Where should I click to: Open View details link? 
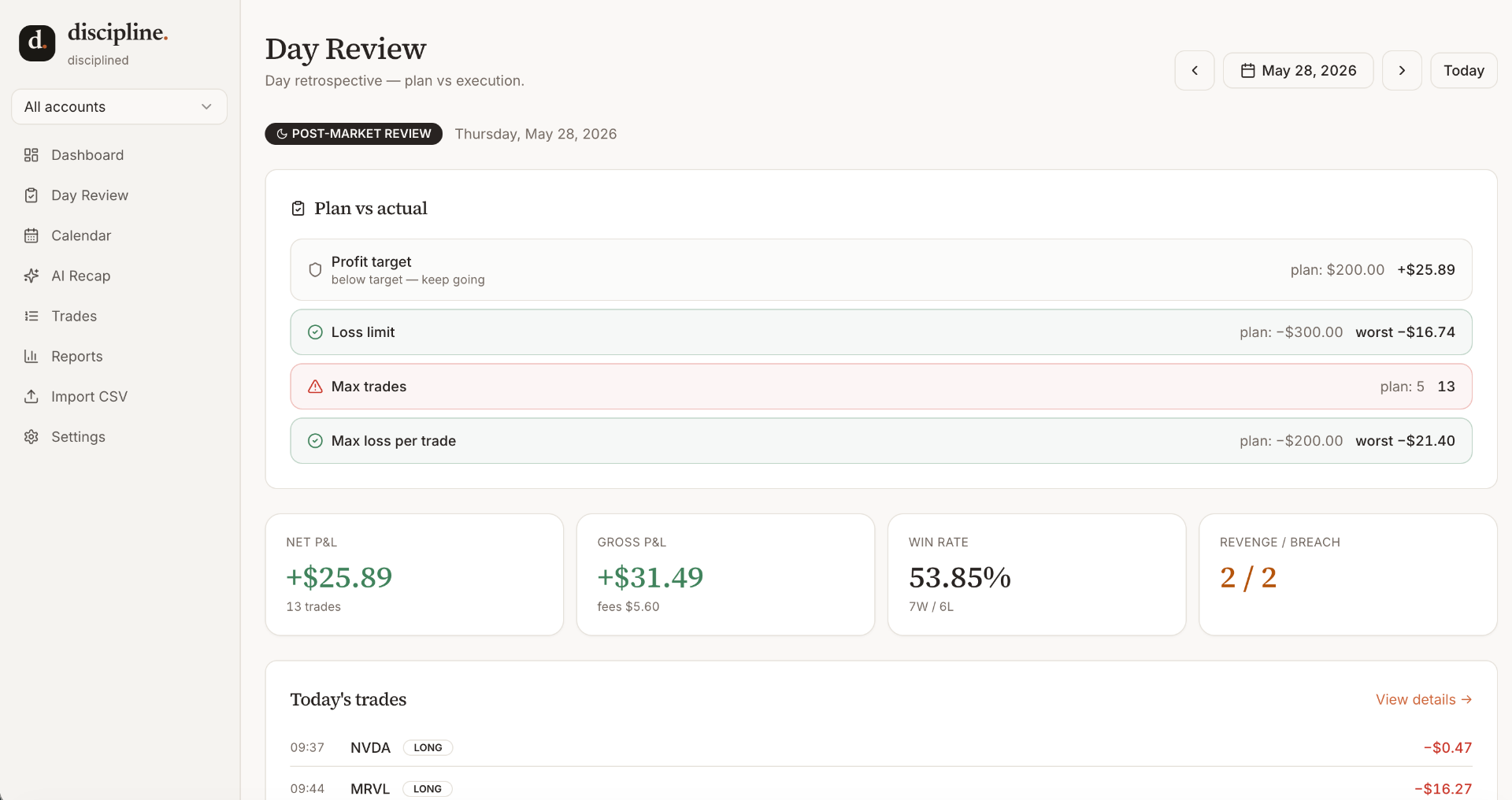coord(1424,699)
